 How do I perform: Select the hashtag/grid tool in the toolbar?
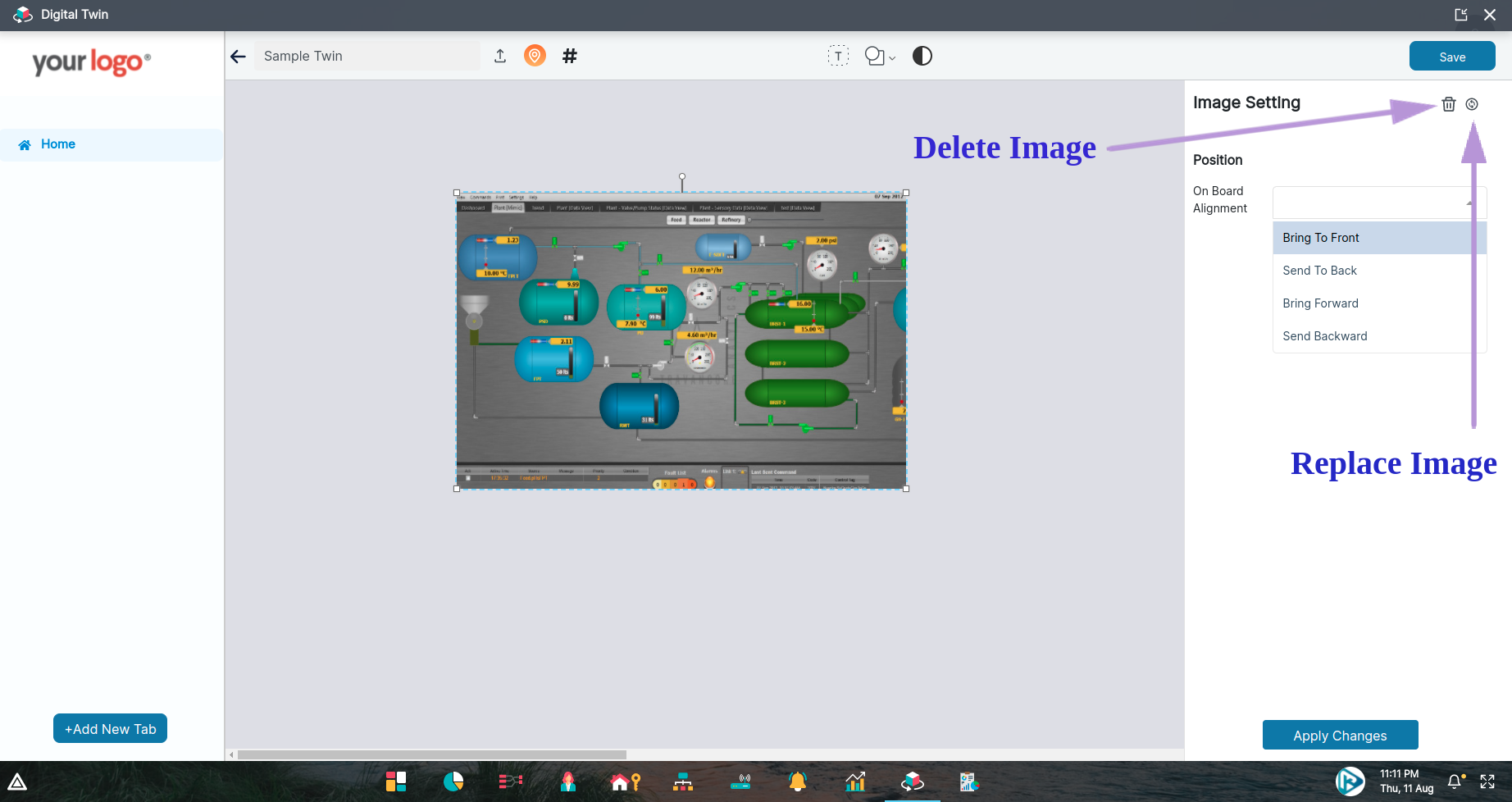(x=569, y=56)
